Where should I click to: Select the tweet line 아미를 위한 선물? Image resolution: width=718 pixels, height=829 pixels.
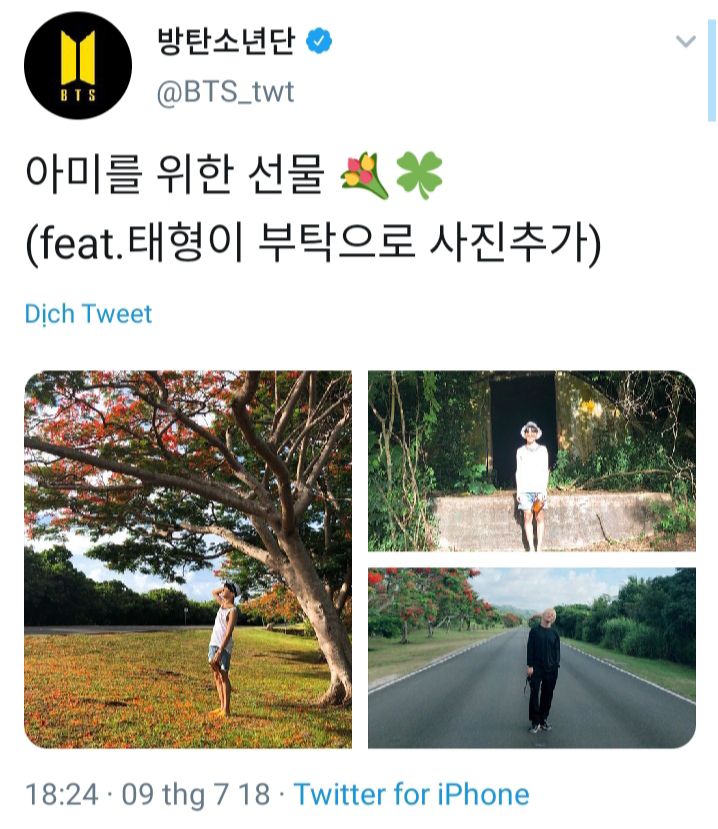tap(174, 174)
